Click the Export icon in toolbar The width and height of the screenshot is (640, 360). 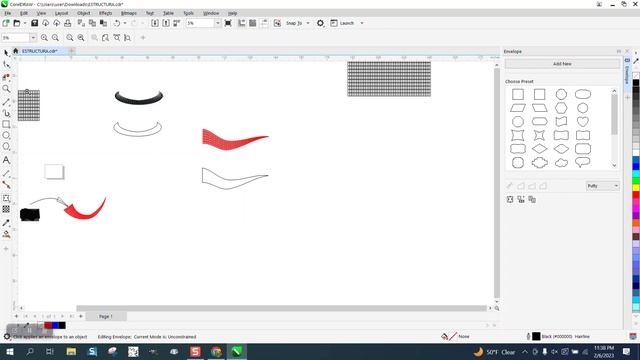166,23
